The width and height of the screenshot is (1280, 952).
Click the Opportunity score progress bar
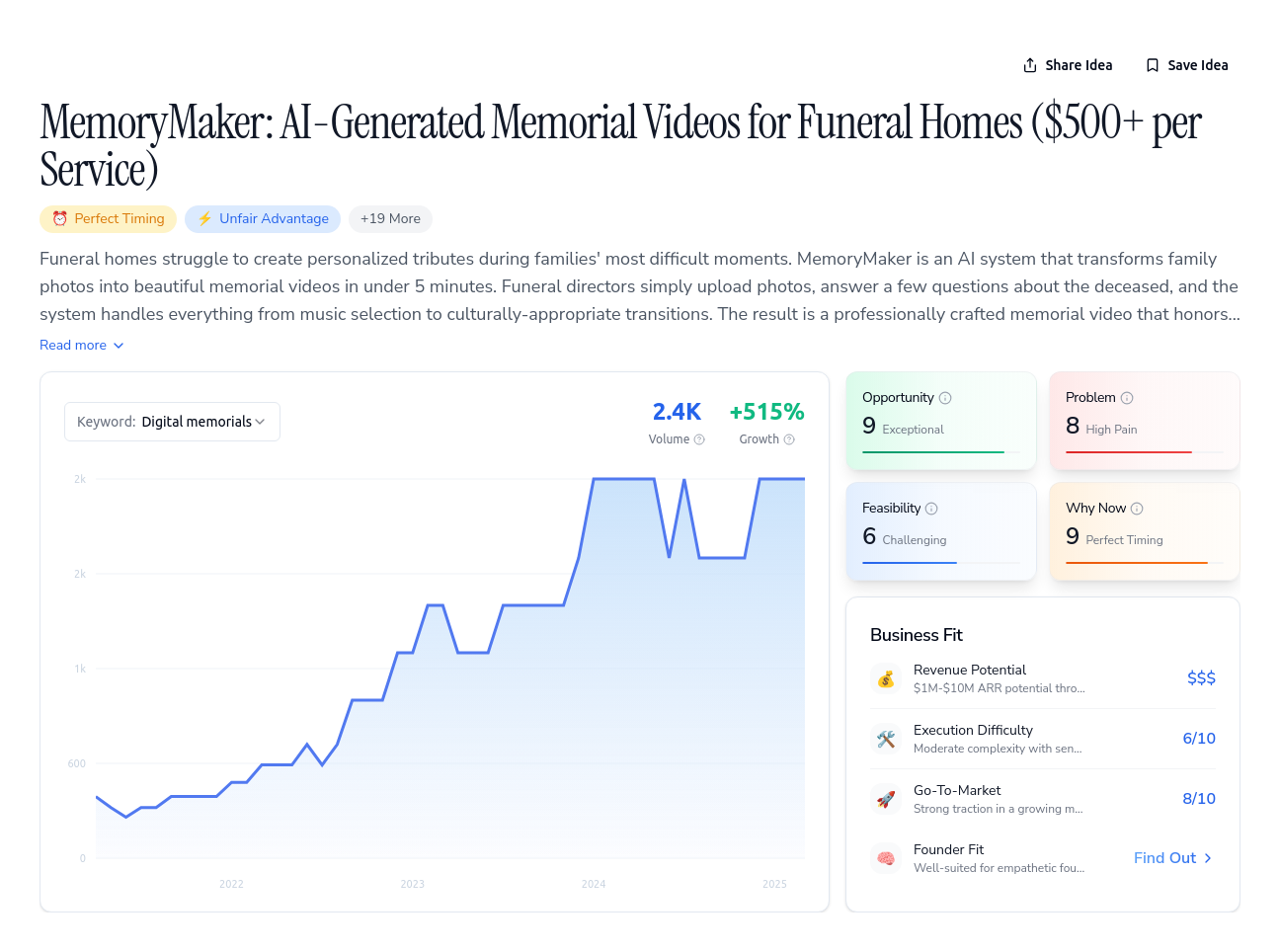pyautogui.click(x=940, y=452)
